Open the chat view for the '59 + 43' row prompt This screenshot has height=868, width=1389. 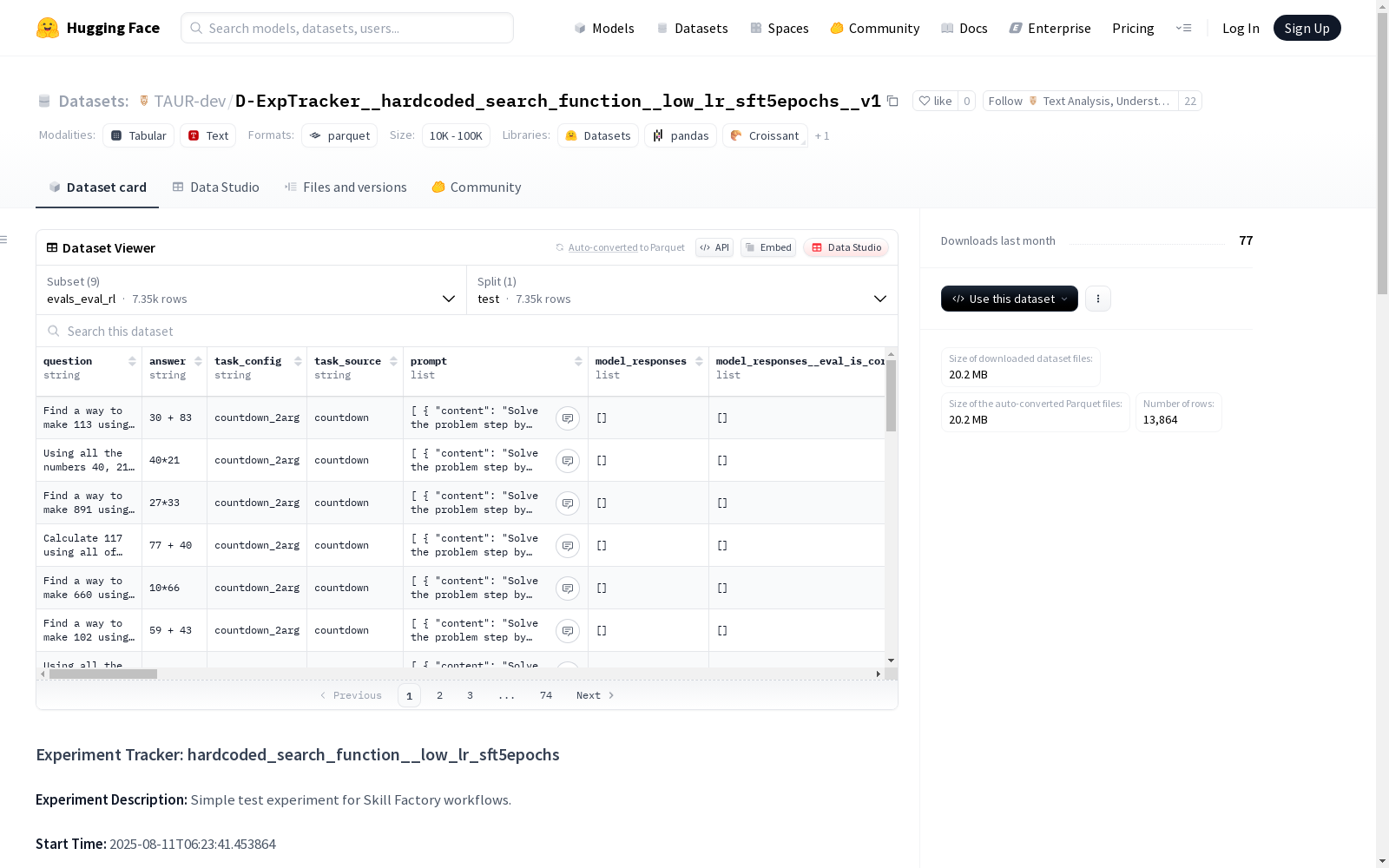point(568,631)
